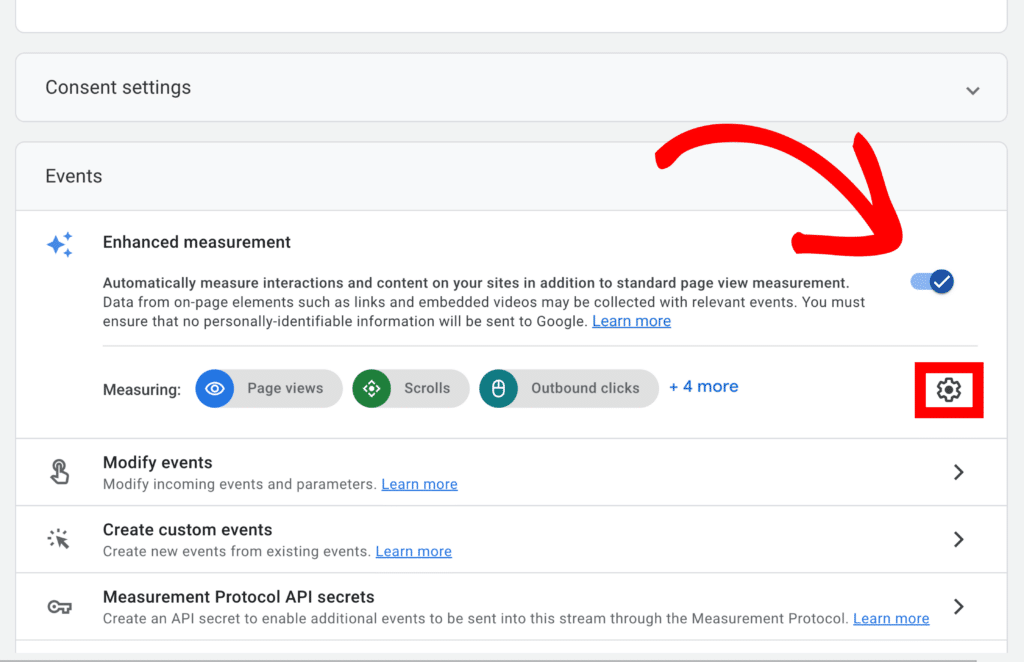Open Create custom events via right chevron
Image resolution: width=1024 pixels, height=662 pixels.
pos(958,540)
